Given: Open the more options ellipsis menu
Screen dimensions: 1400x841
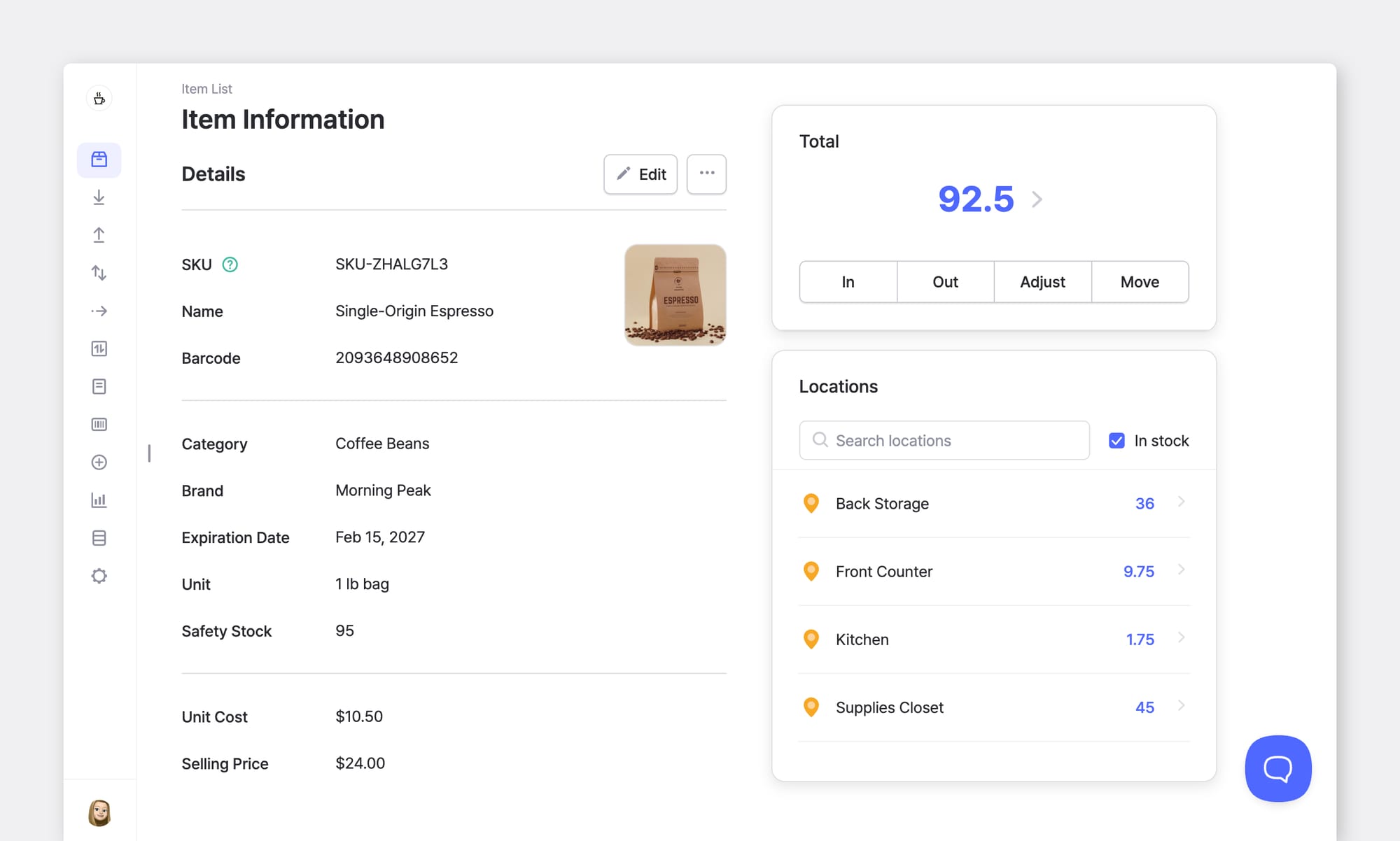Looking at the screenshot, I should [706, 174].
